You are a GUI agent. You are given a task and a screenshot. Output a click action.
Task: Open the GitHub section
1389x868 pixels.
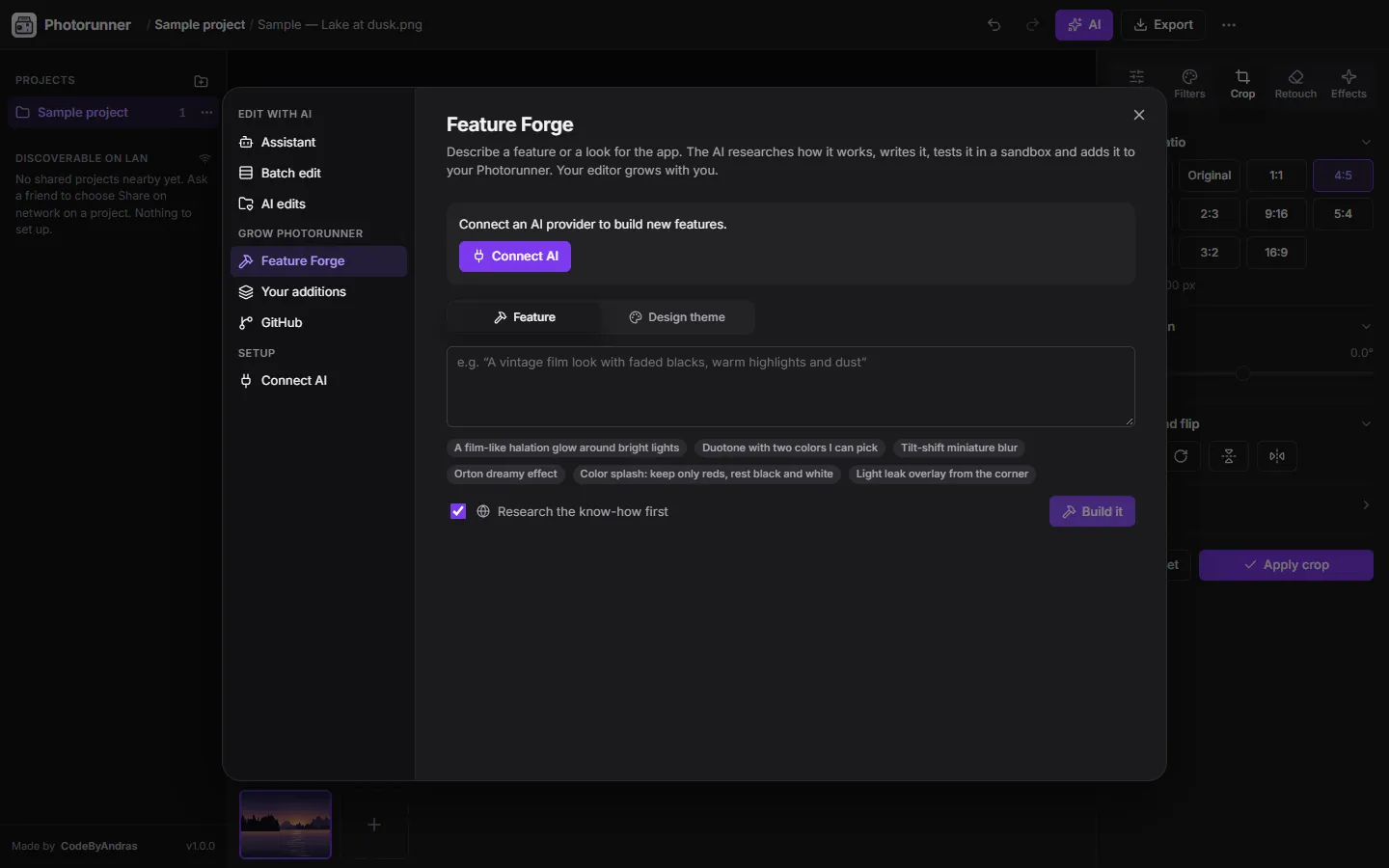pos(318,323)
